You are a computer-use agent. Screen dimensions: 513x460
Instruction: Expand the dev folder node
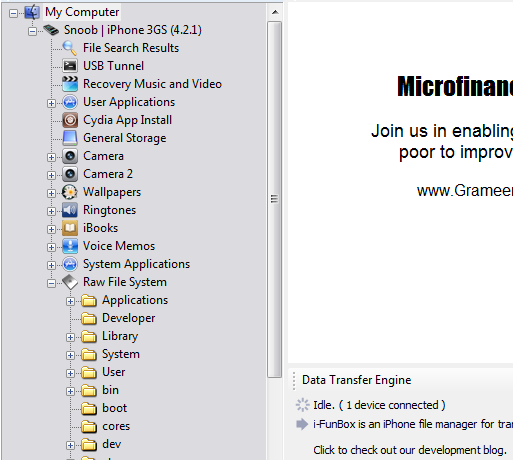[70, 445]
